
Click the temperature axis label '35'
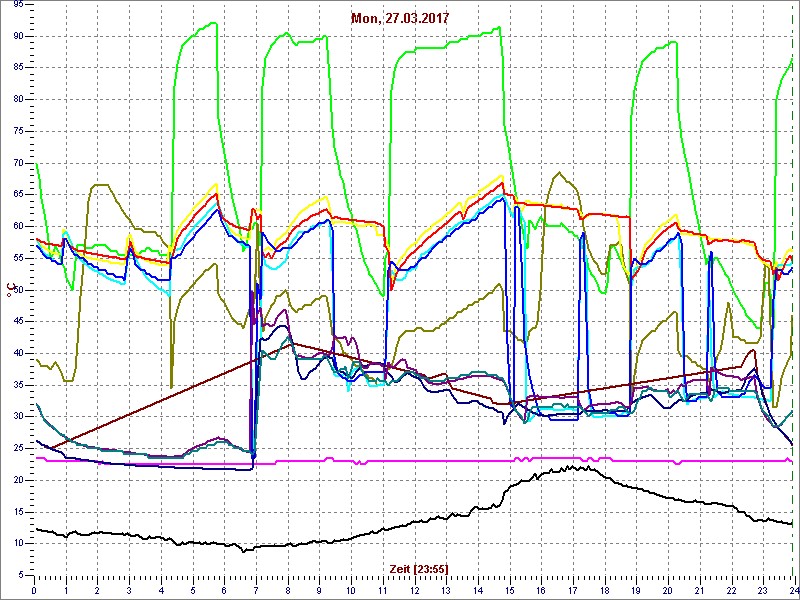coord(18,385)
